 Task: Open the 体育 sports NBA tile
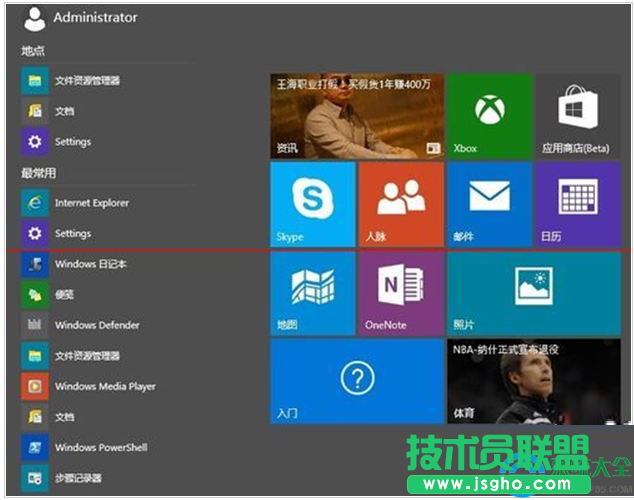click(534, 381)
